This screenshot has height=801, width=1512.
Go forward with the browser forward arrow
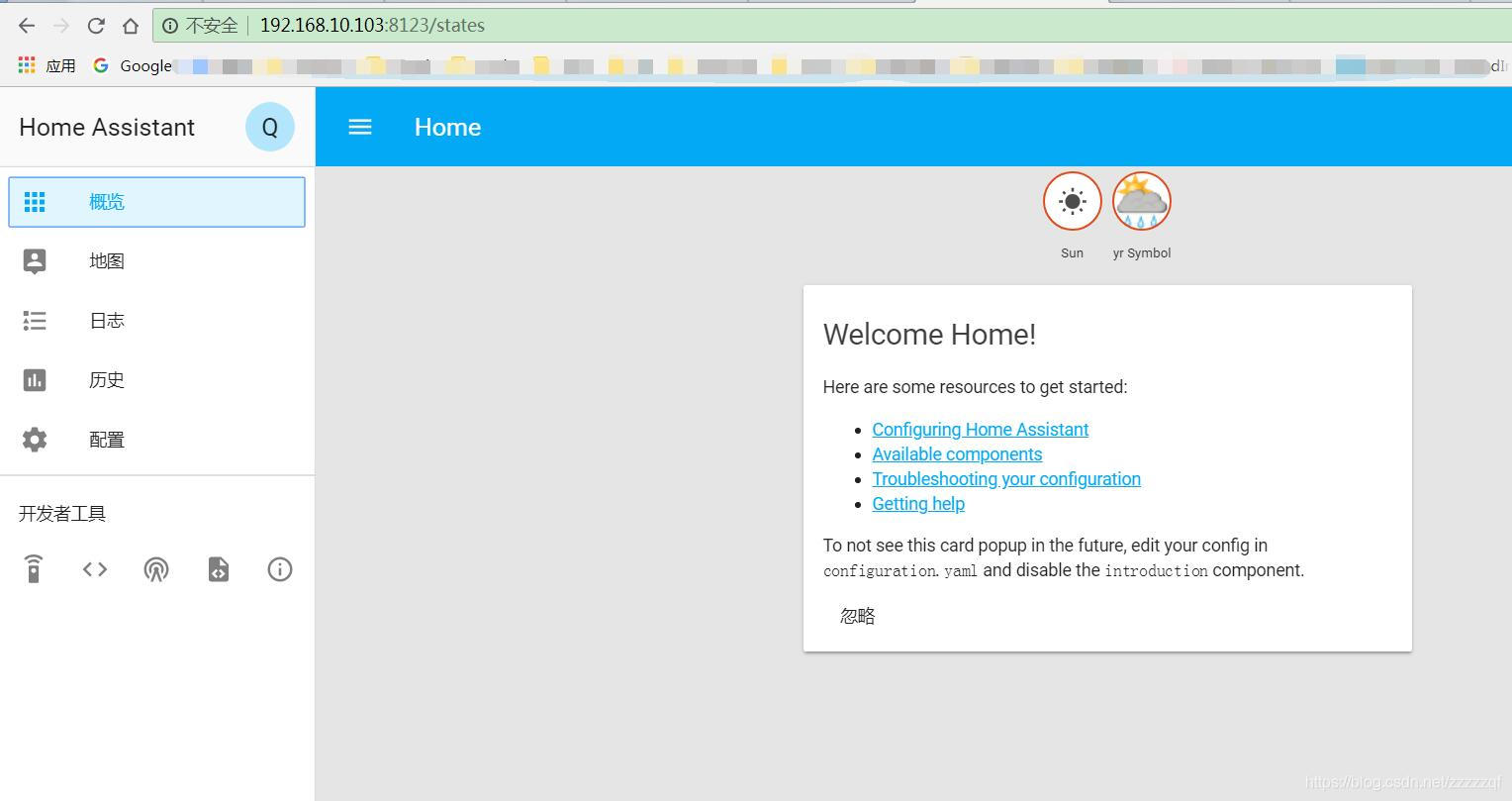pos(61,26)
